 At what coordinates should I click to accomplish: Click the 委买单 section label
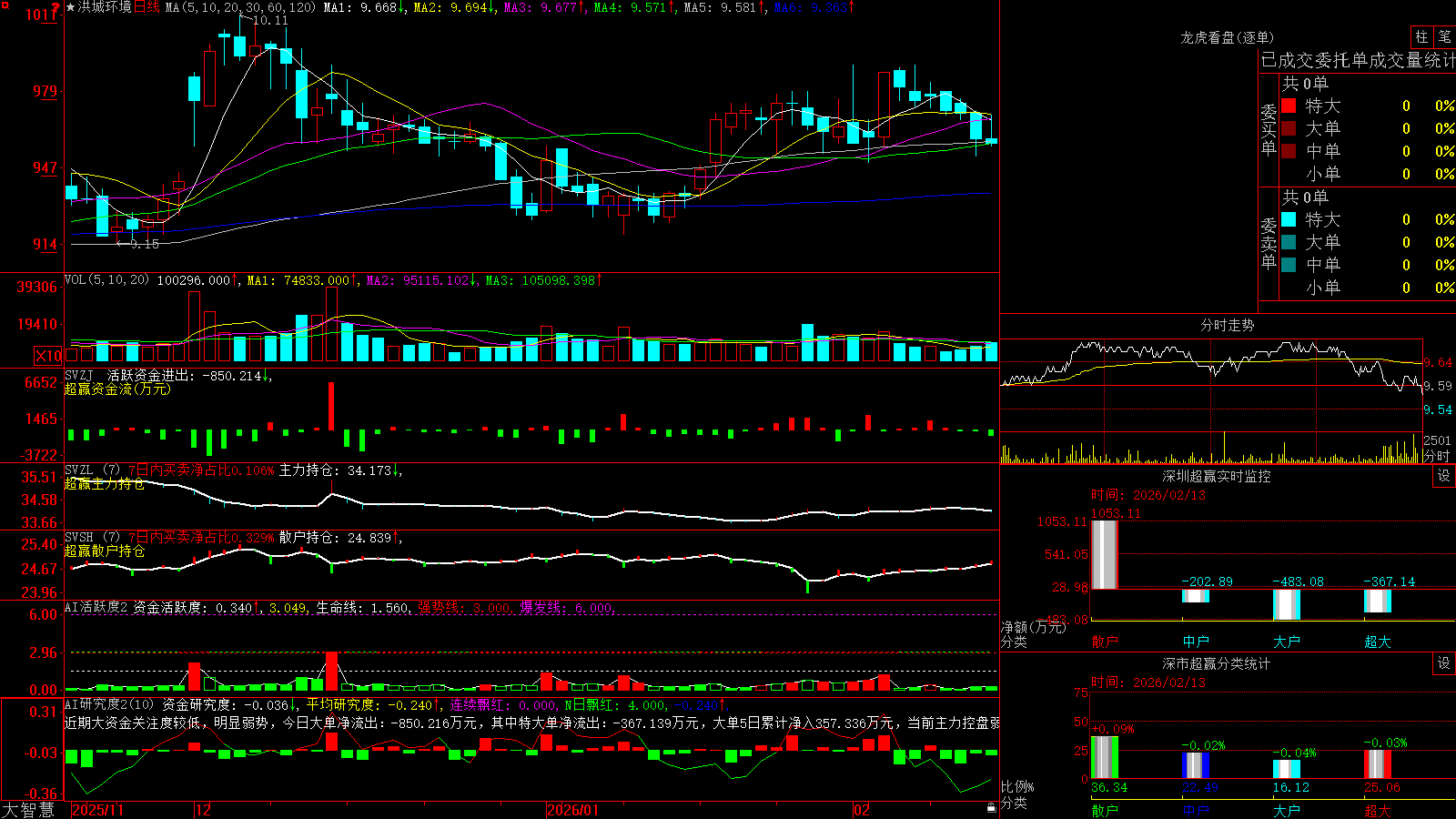1269,129
